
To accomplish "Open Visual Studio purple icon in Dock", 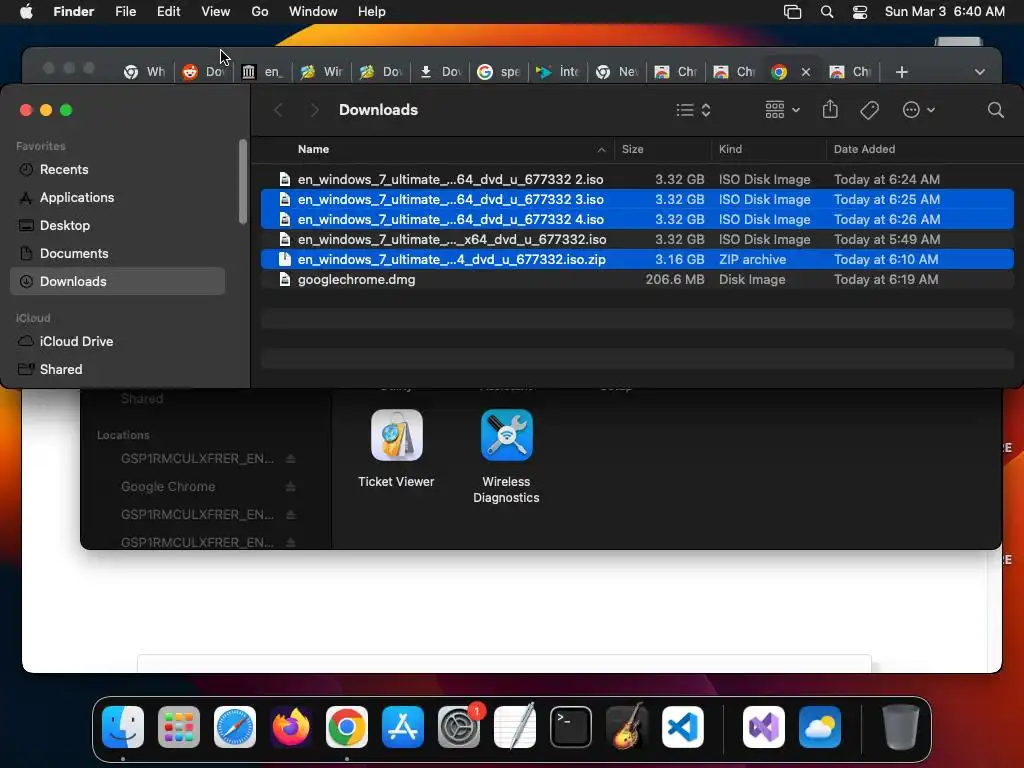I will click(x=764, y=727).
